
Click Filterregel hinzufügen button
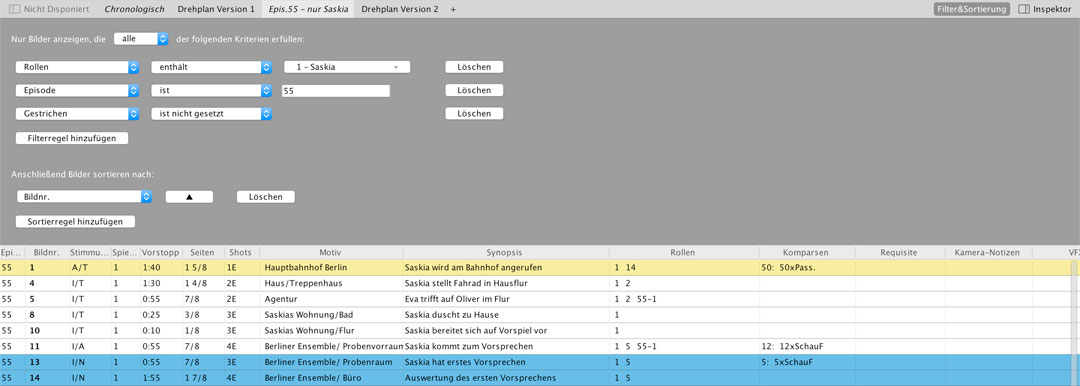coord(72,139)
